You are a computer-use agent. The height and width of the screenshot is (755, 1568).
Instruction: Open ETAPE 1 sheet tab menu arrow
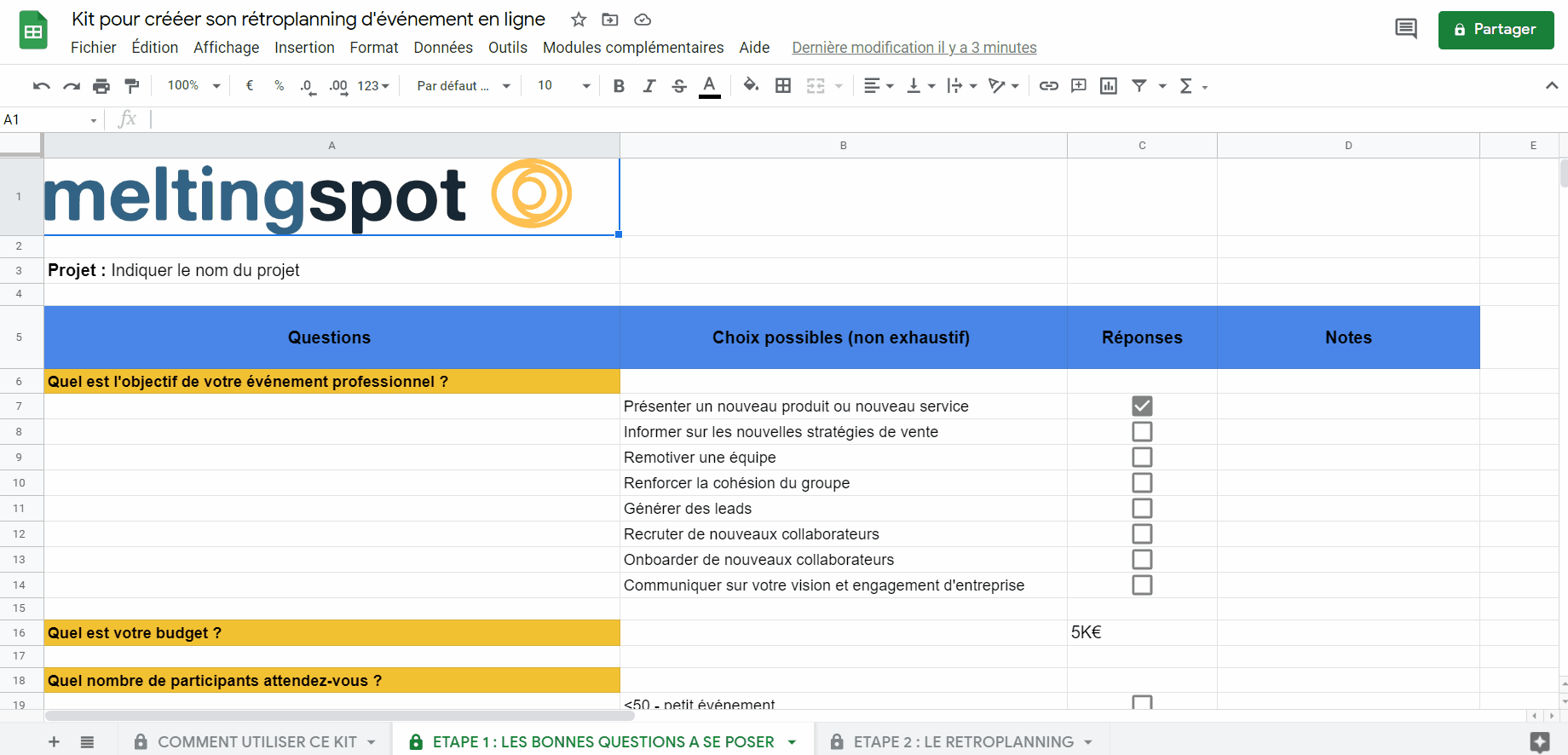[792, 742]
